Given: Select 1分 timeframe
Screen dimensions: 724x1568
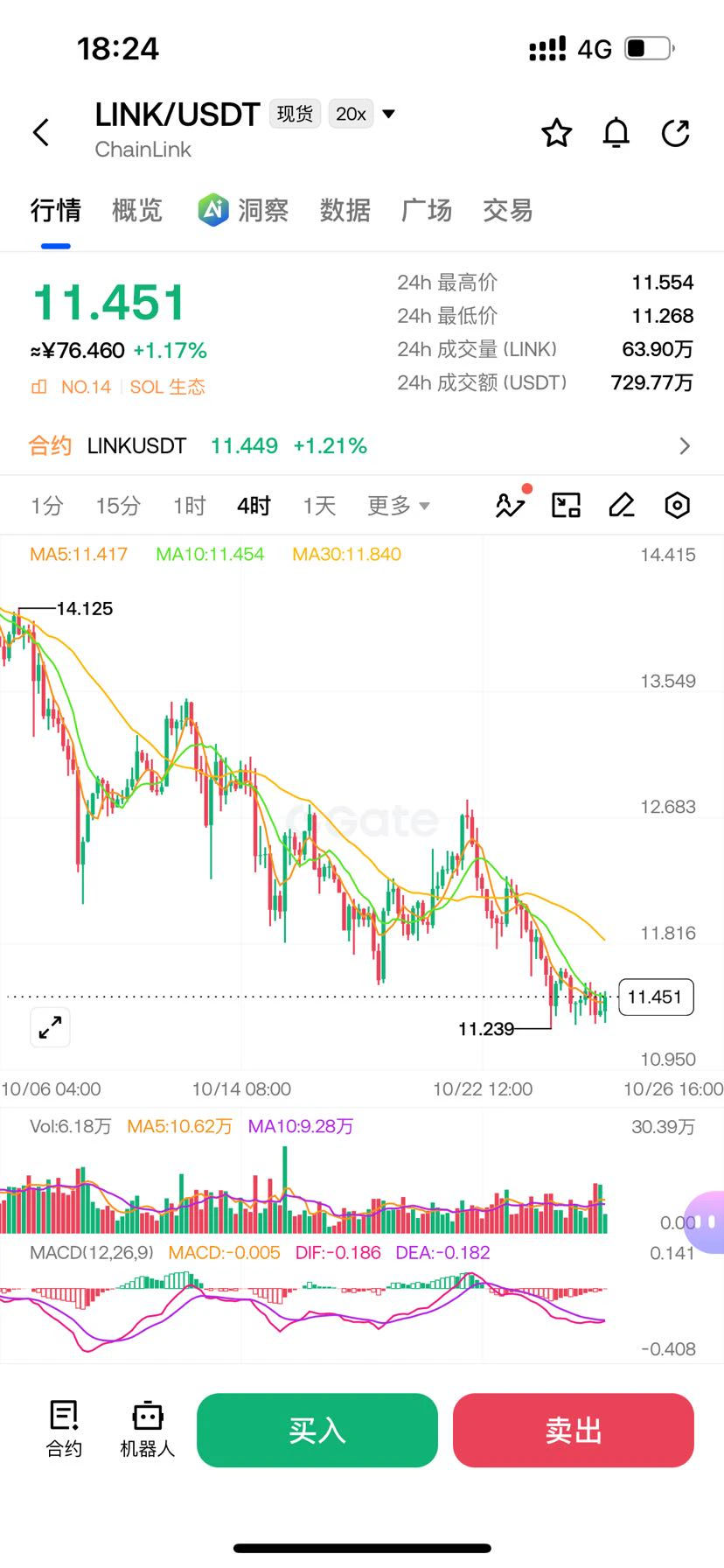Looking at the screenshot, I should [47, 506].
